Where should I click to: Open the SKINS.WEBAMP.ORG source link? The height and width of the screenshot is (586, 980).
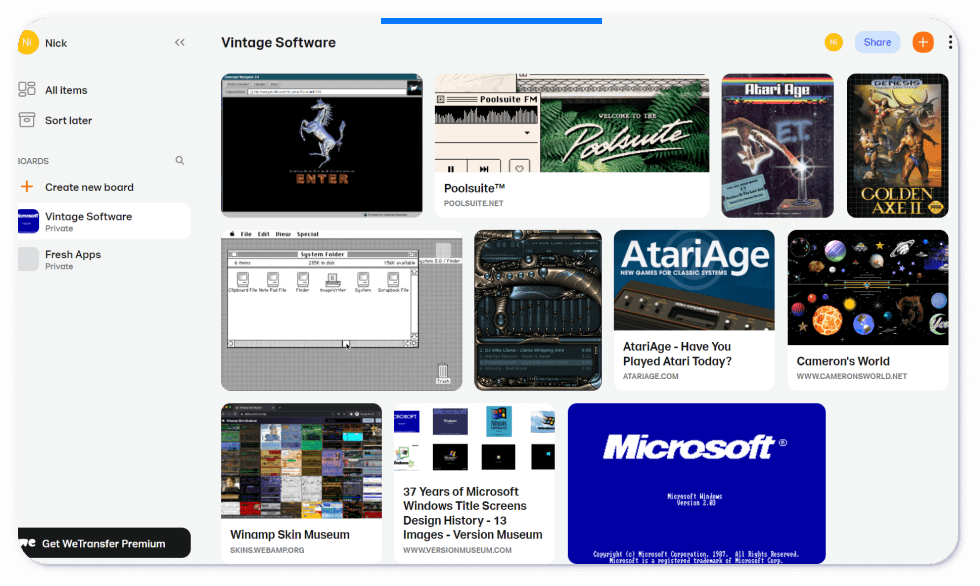[x=267, y=550]
